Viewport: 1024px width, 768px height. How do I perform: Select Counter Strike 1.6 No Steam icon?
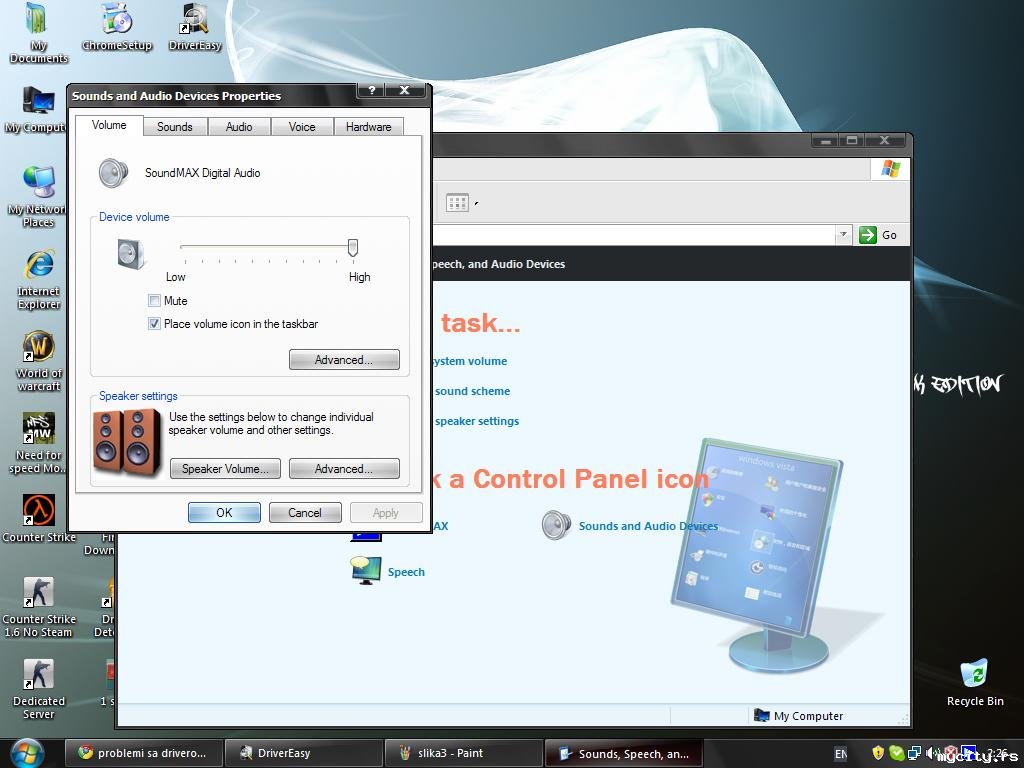[x=39, y=607]
